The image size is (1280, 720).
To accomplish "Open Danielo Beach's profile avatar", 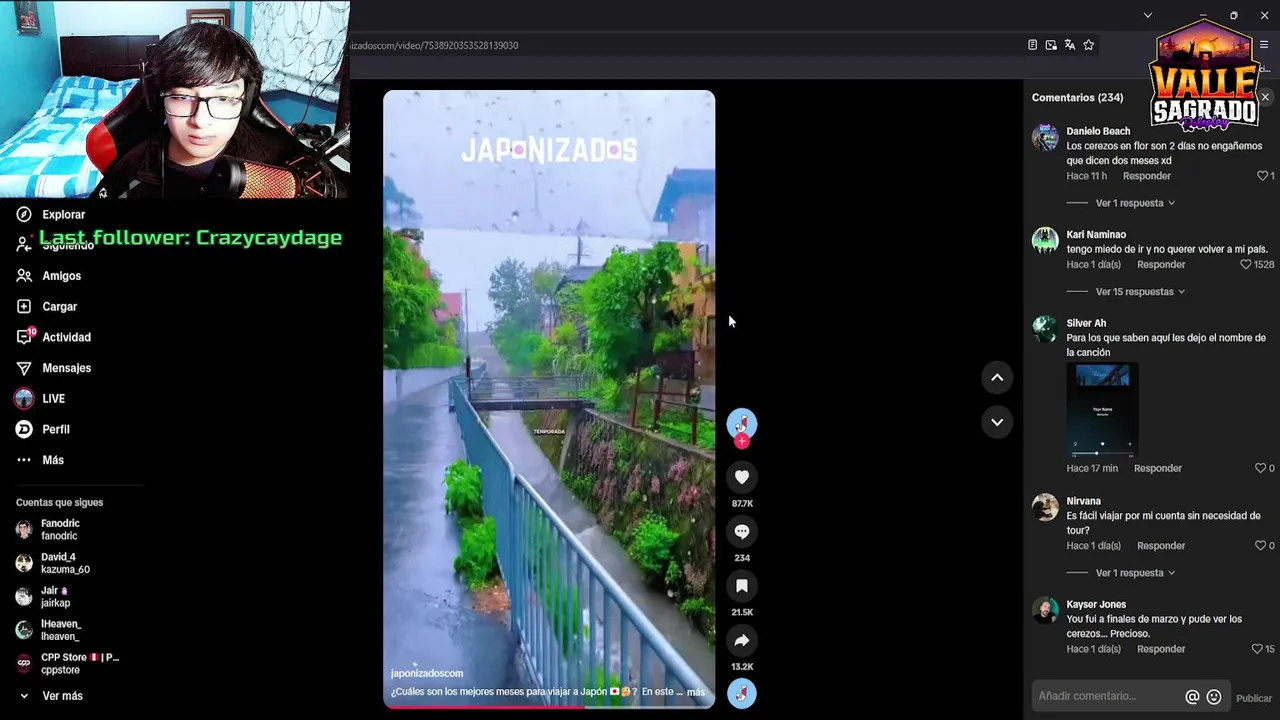I will (1045, 137).
